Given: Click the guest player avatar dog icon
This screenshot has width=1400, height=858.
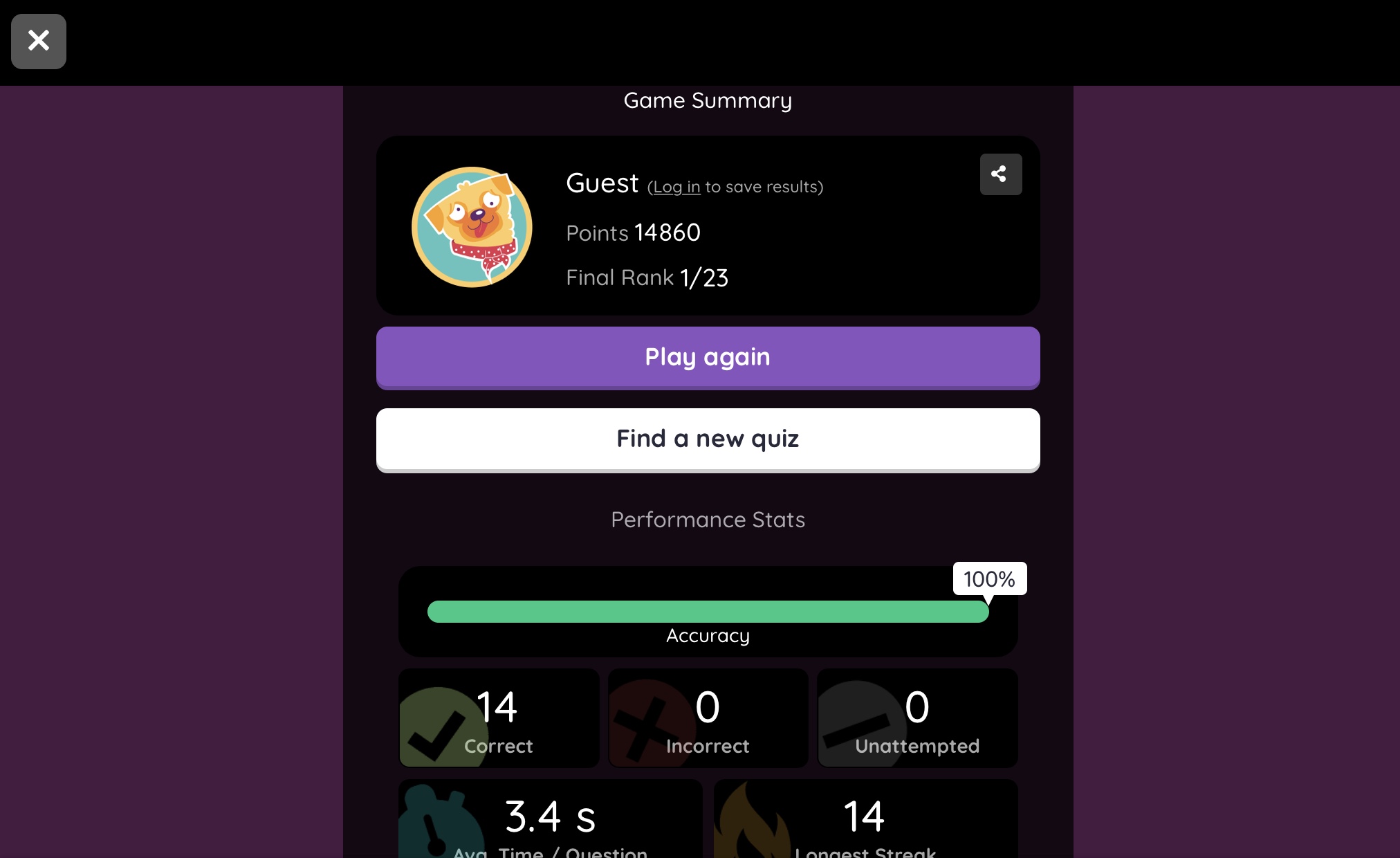Looking at the screenshot, I should [x=471, y=228].
